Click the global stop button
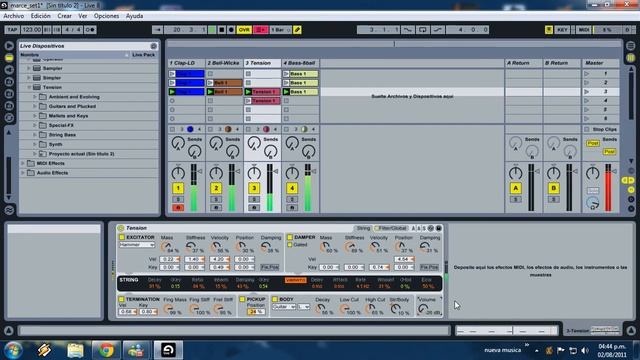The width and height of the screenshot is (640, 360). [222, 30]
